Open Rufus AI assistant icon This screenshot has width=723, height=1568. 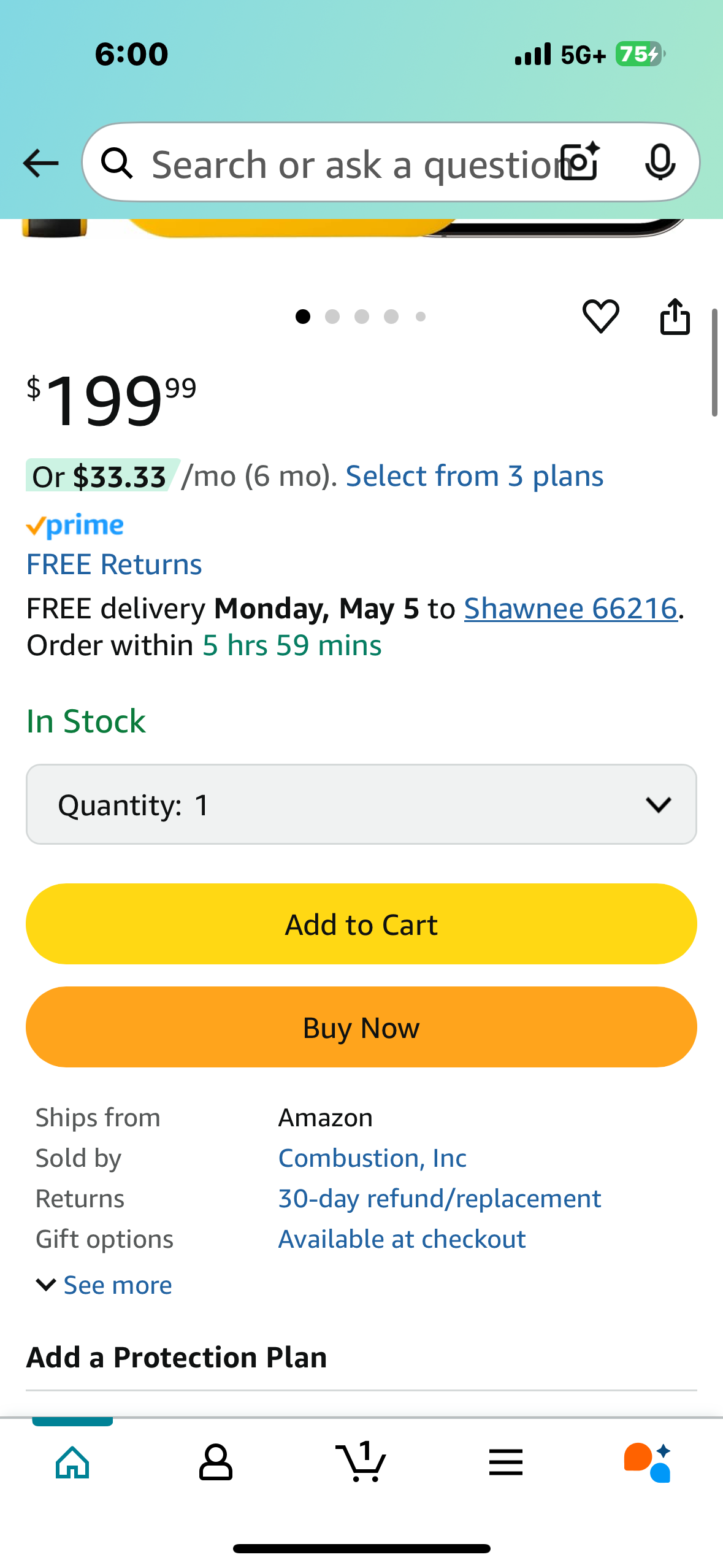(648, 1462)
